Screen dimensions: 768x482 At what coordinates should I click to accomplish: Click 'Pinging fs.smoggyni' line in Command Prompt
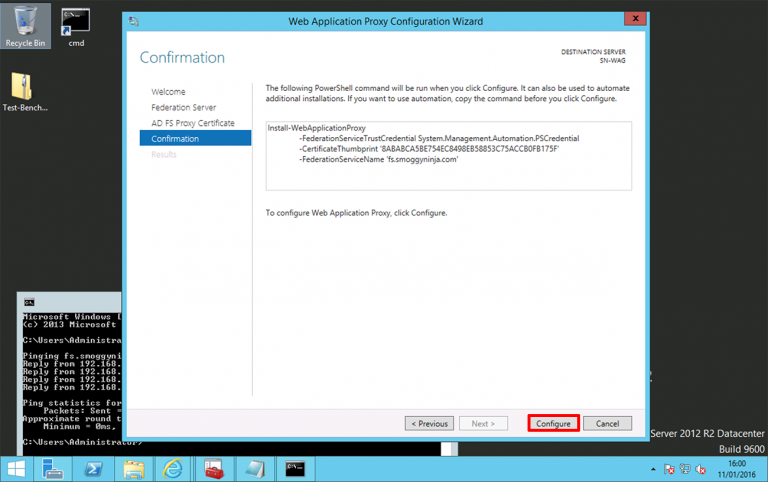tap(72, 356)
